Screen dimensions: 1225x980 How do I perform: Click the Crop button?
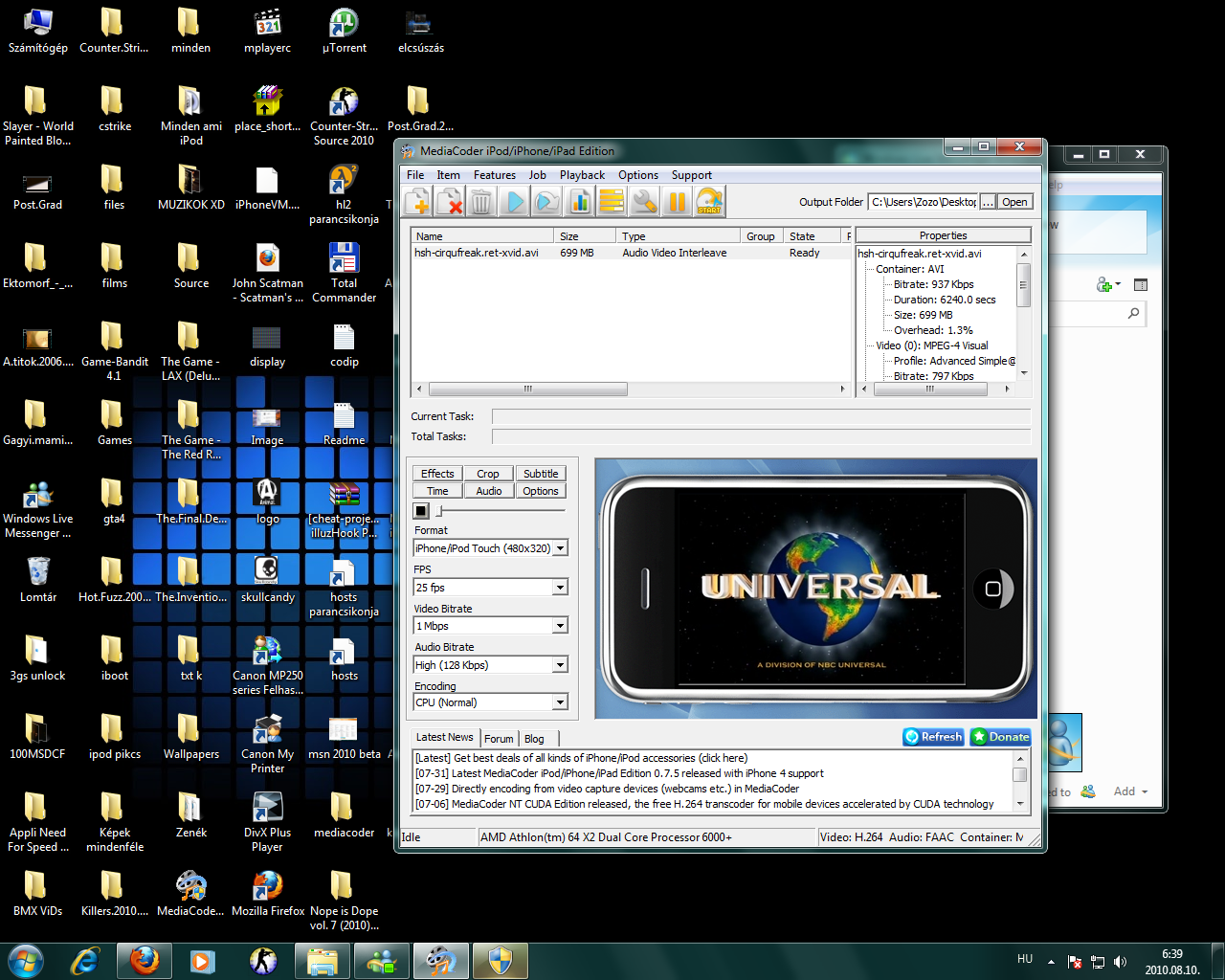click(x=488, y=474)
